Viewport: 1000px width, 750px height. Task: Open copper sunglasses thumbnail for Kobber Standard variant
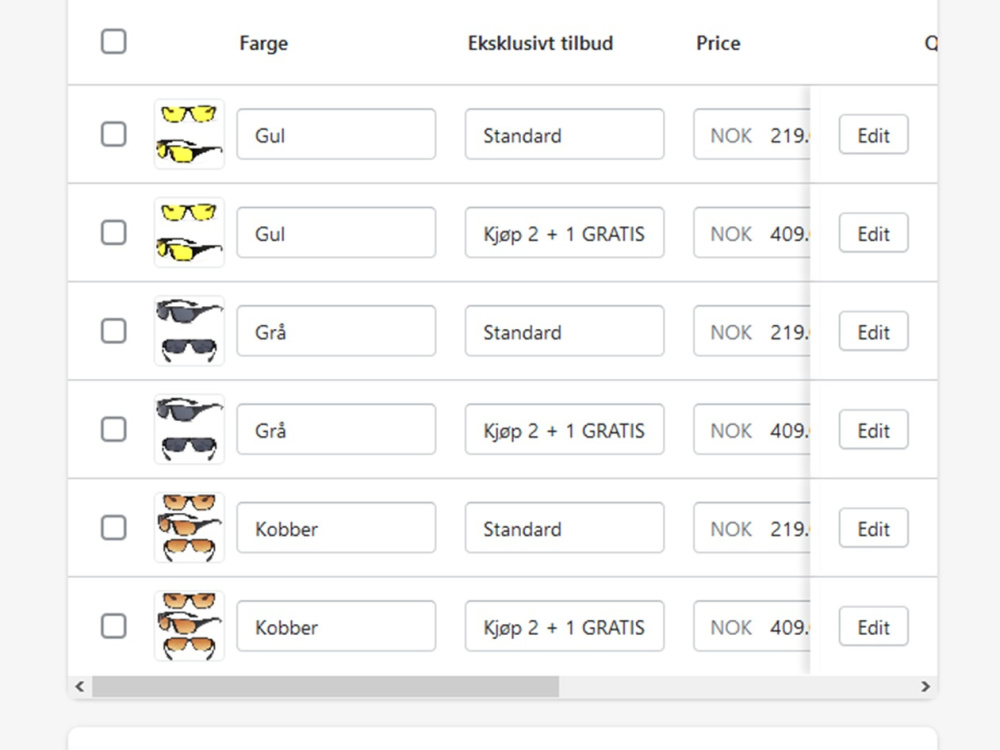point(189,527)
